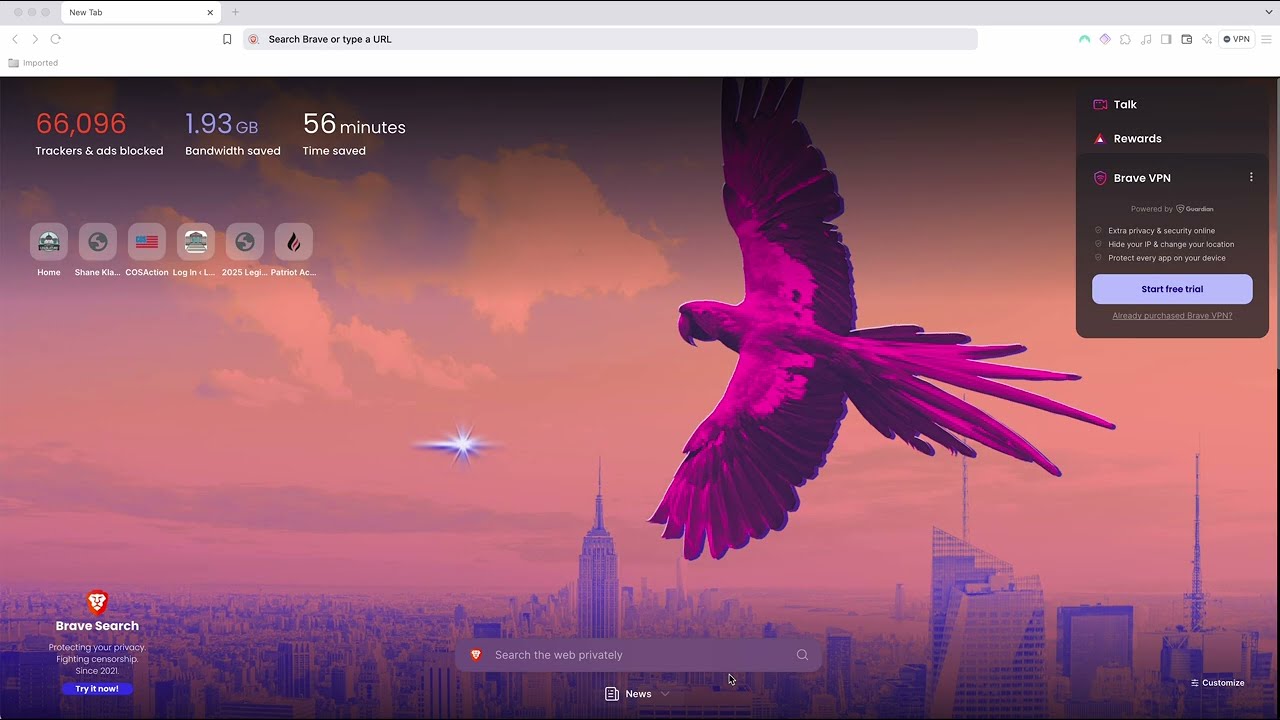Go back with the back arrow
This screenshot has width=1280, height=720.
coord(15,39)
